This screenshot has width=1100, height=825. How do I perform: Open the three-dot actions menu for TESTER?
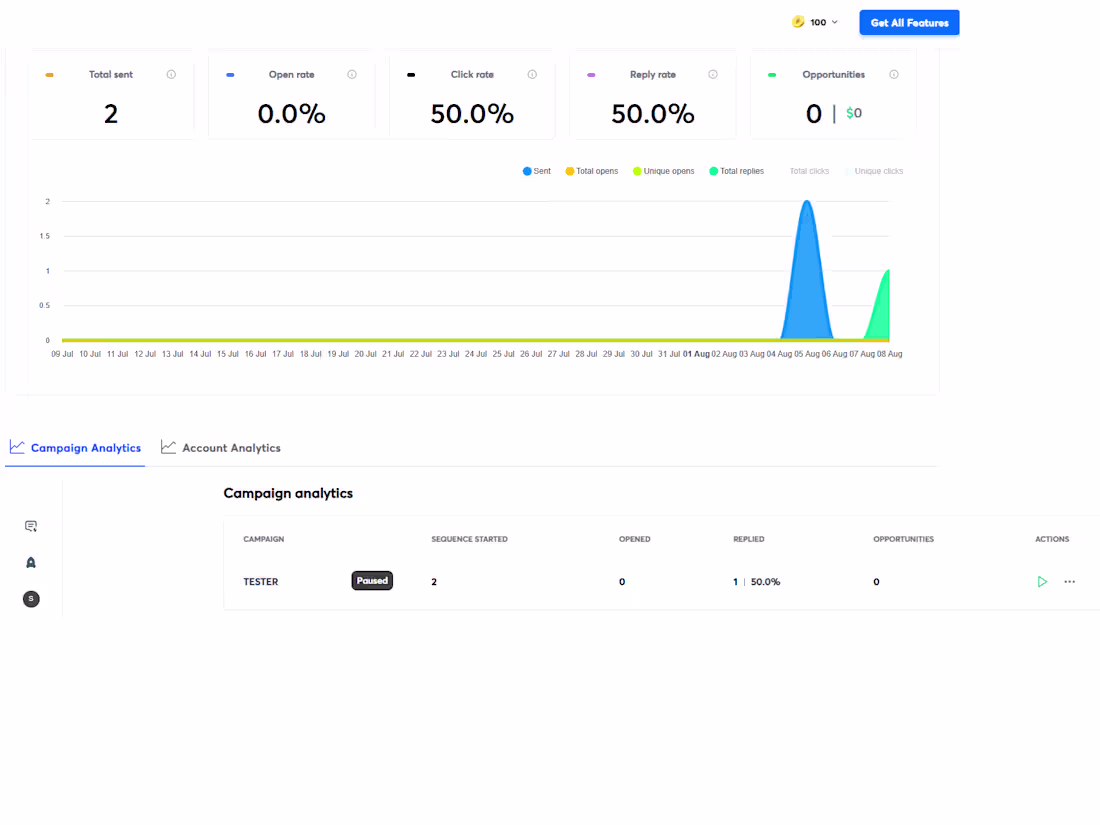1069,581
